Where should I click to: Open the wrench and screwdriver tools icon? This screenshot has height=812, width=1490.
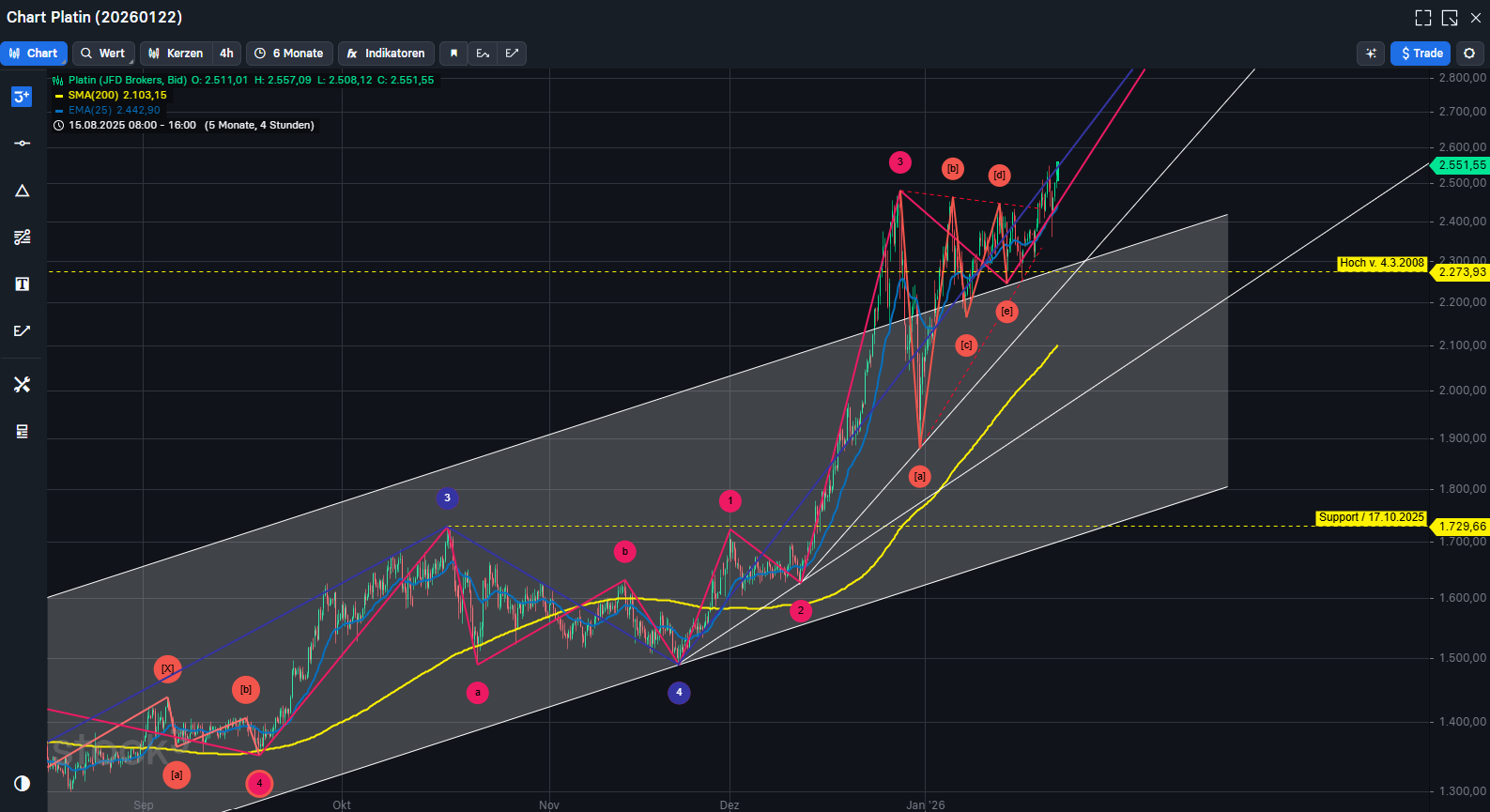(22, 385)
